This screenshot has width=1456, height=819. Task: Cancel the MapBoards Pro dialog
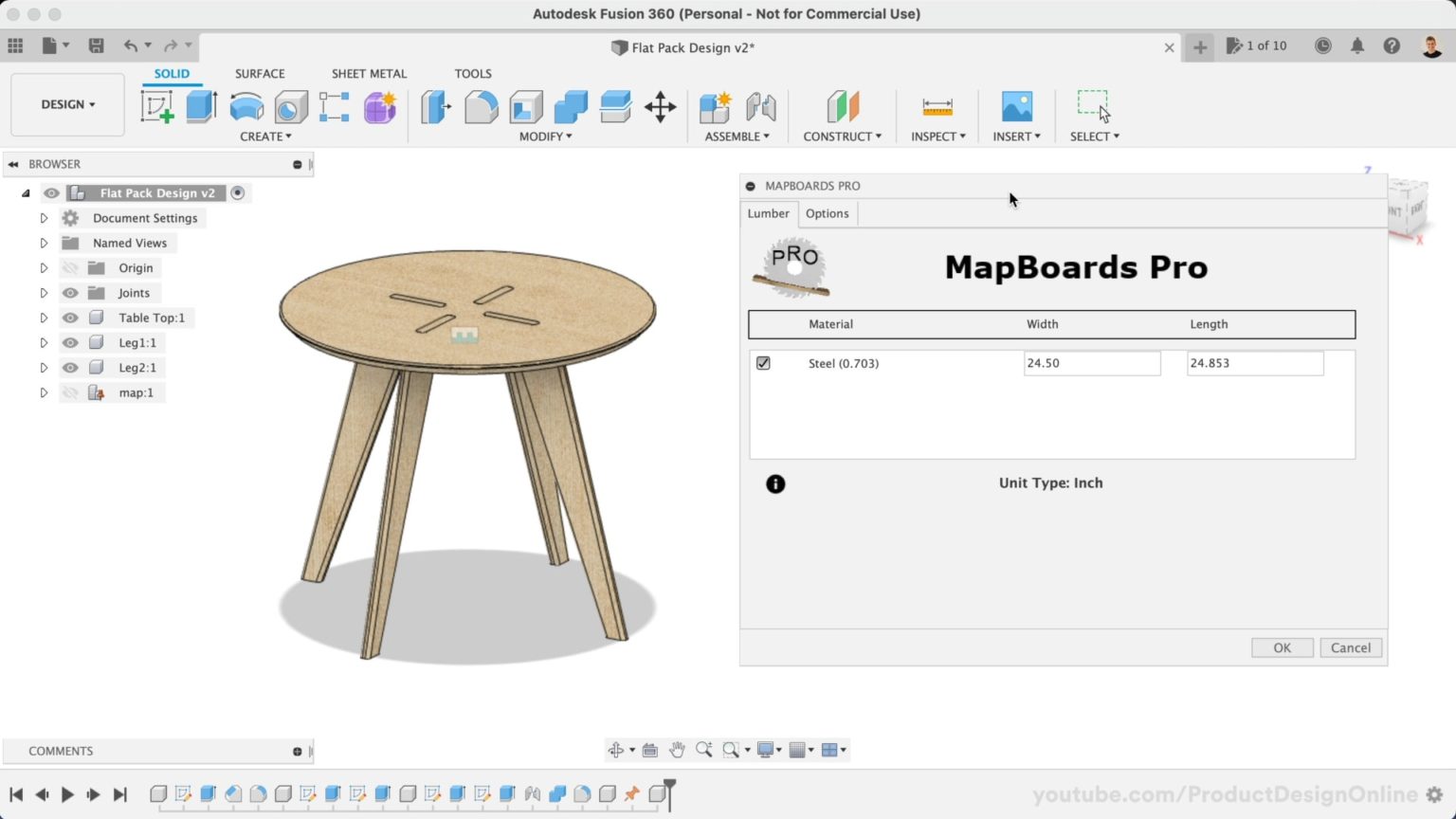1350,647
